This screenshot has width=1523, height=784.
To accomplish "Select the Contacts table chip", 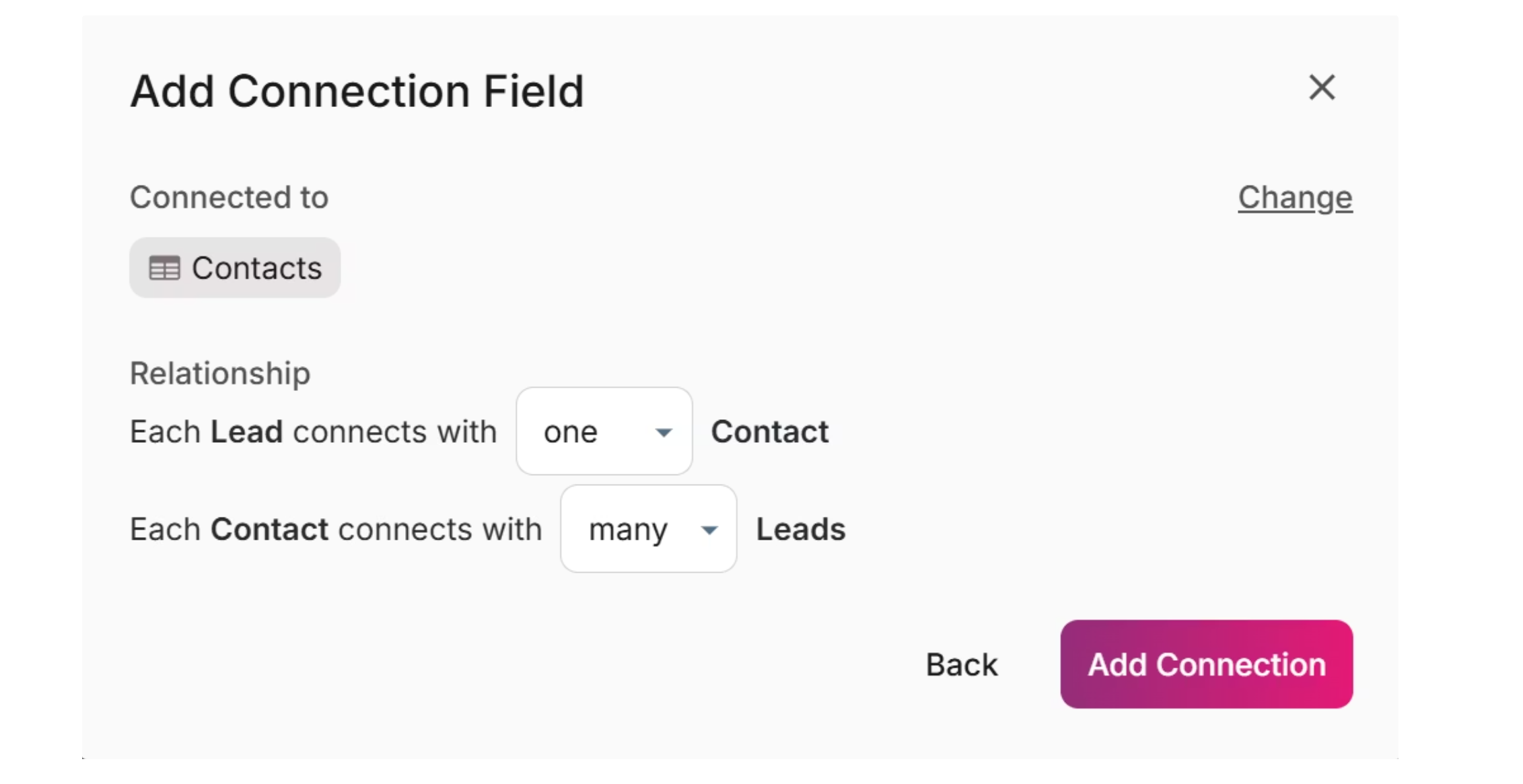I will coord(235,268).
